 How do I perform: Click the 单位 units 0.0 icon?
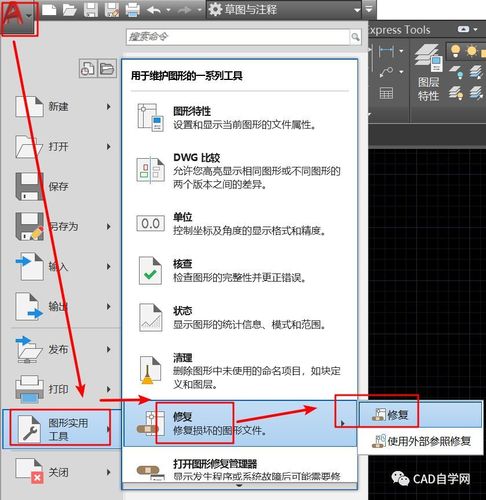(x=150, y=223)
